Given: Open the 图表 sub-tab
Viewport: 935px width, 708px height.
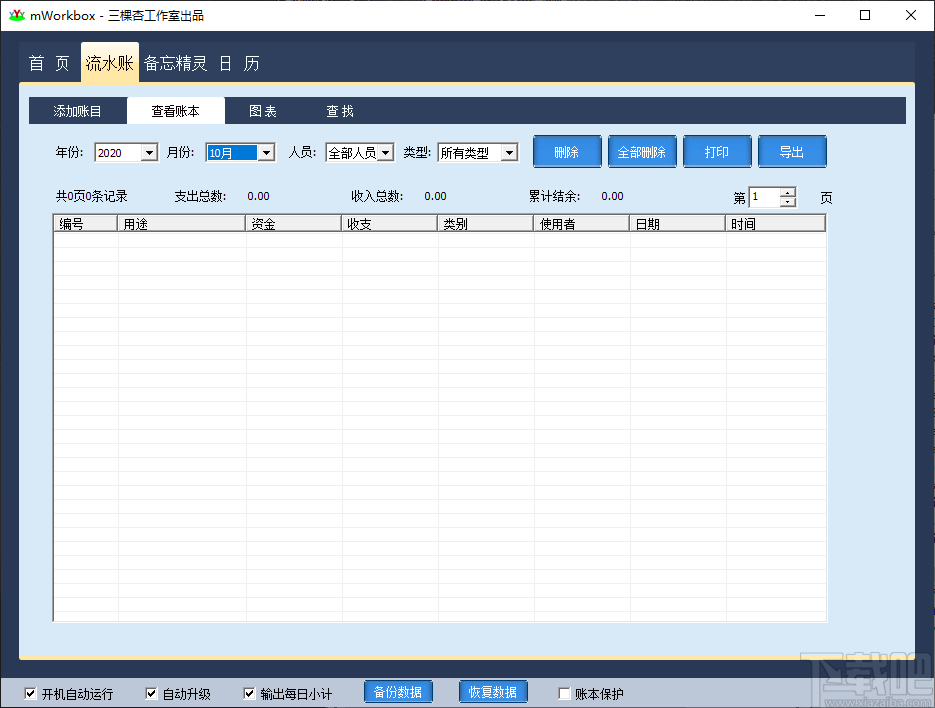Looking at the screenshot, I should point(263,111).
